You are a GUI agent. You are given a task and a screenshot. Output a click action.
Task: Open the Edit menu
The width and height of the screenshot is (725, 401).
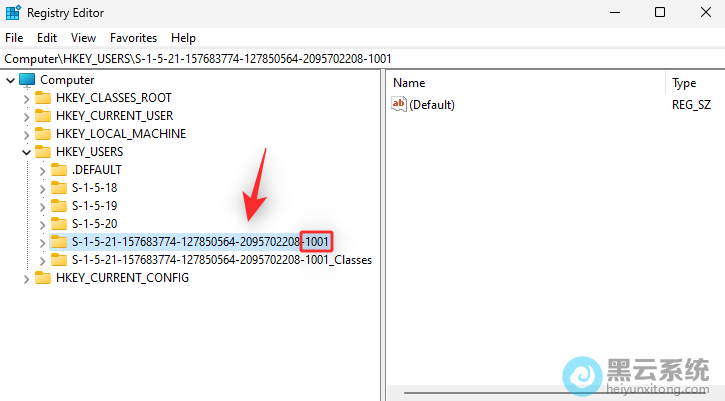pyautogui.click(x=47, y=37)
